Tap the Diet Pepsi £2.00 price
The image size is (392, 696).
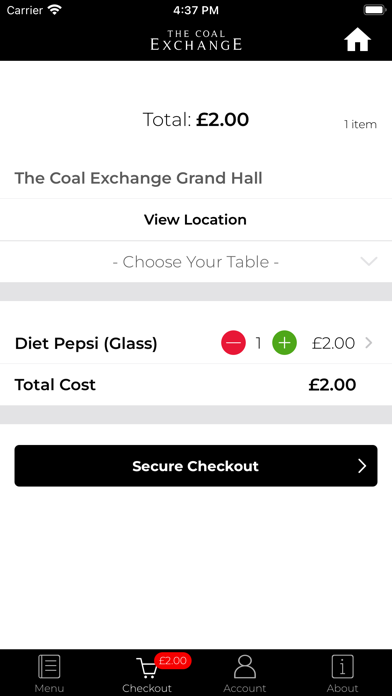pos(333,343)
